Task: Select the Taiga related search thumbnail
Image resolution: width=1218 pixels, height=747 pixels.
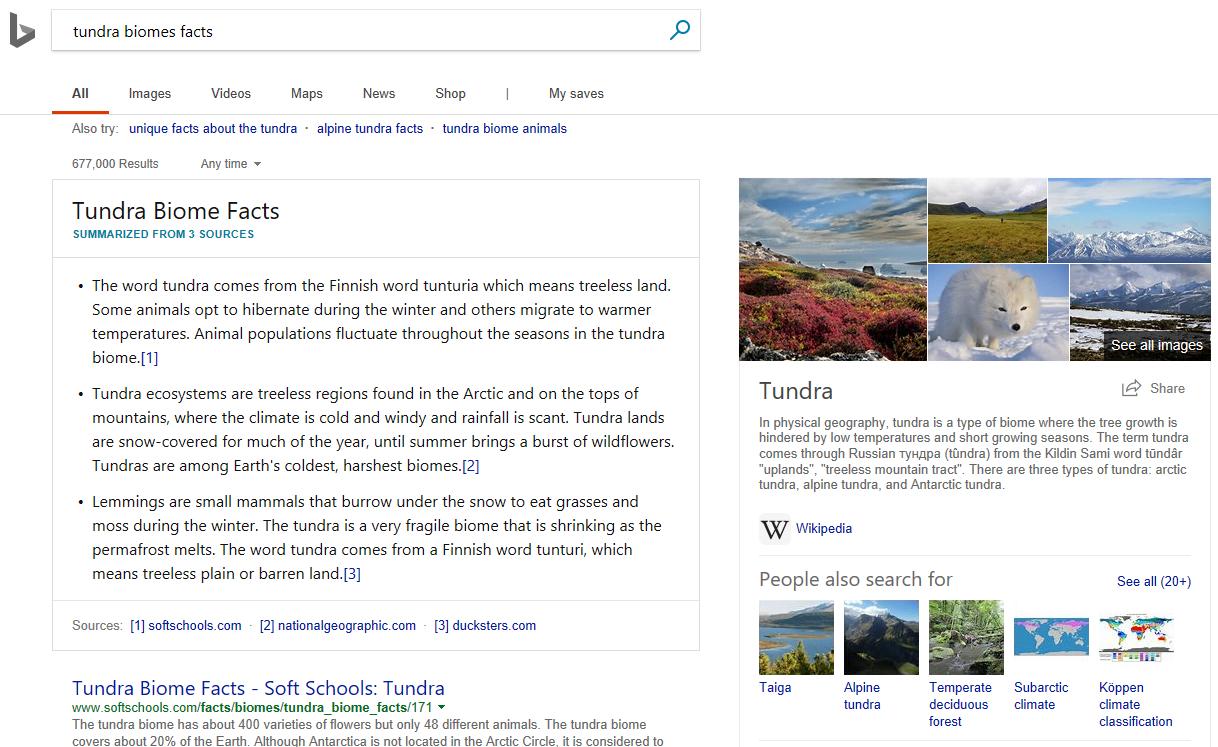Action: coord(796,637)
